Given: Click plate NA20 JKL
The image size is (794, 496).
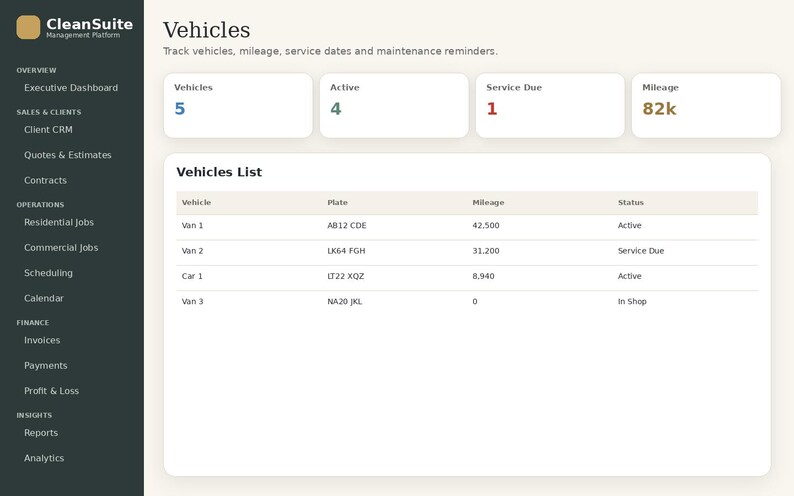Looking at the screenshot, I should pyautogui.click(x=344, y=302).
